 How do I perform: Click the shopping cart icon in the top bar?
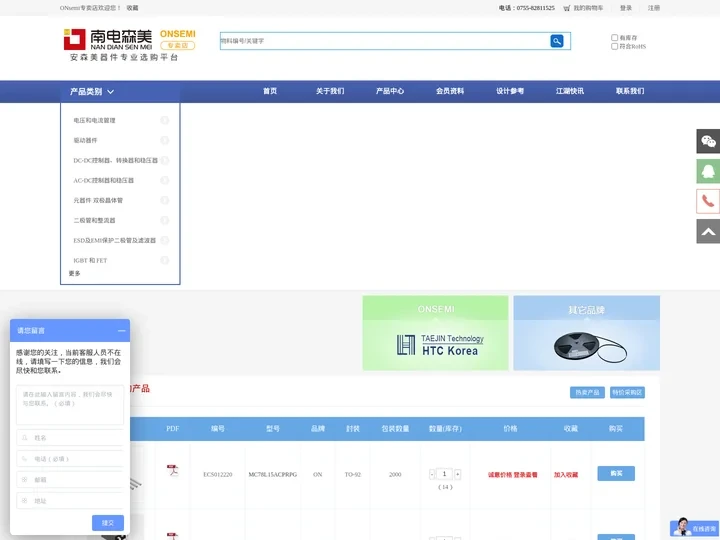coord(567,8)
